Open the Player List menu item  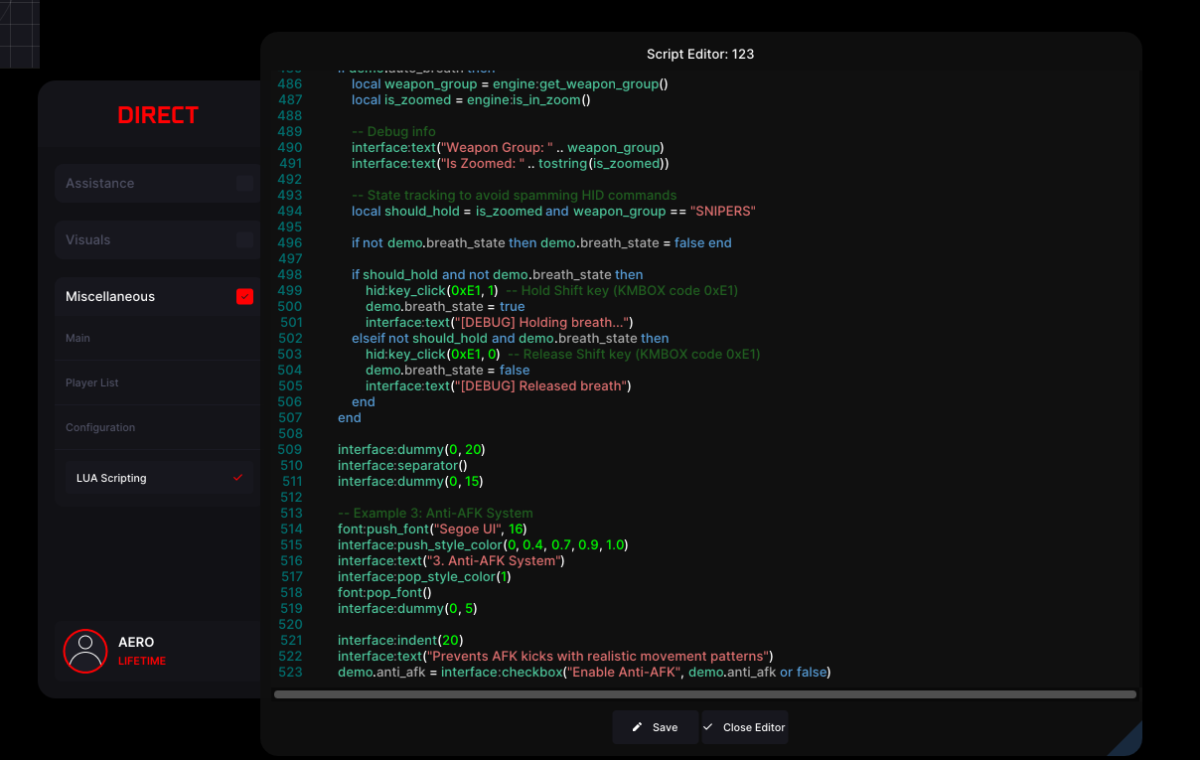pyautogui.click(x=92, y=383)
